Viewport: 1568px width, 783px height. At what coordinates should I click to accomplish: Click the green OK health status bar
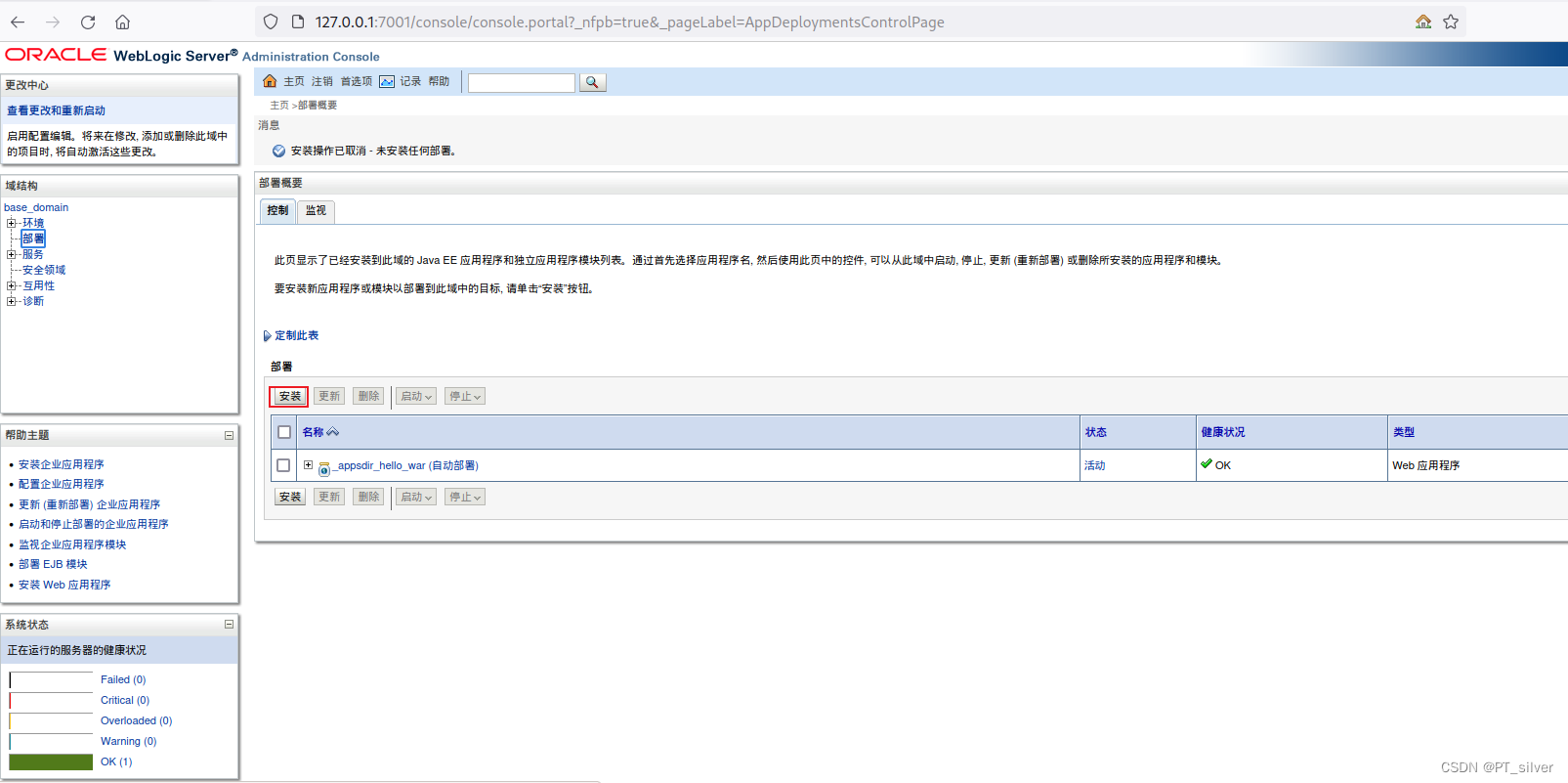click(51, 761)
